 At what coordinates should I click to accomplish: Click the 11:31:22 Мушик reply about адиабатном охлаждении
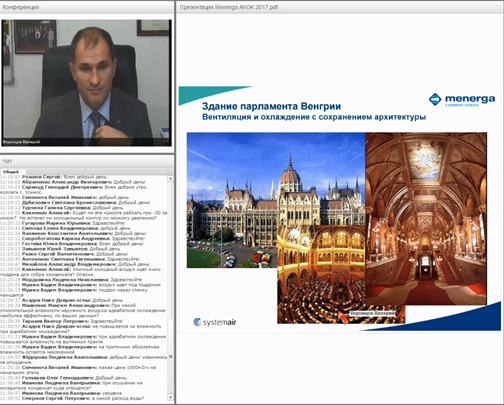(83, 339)
